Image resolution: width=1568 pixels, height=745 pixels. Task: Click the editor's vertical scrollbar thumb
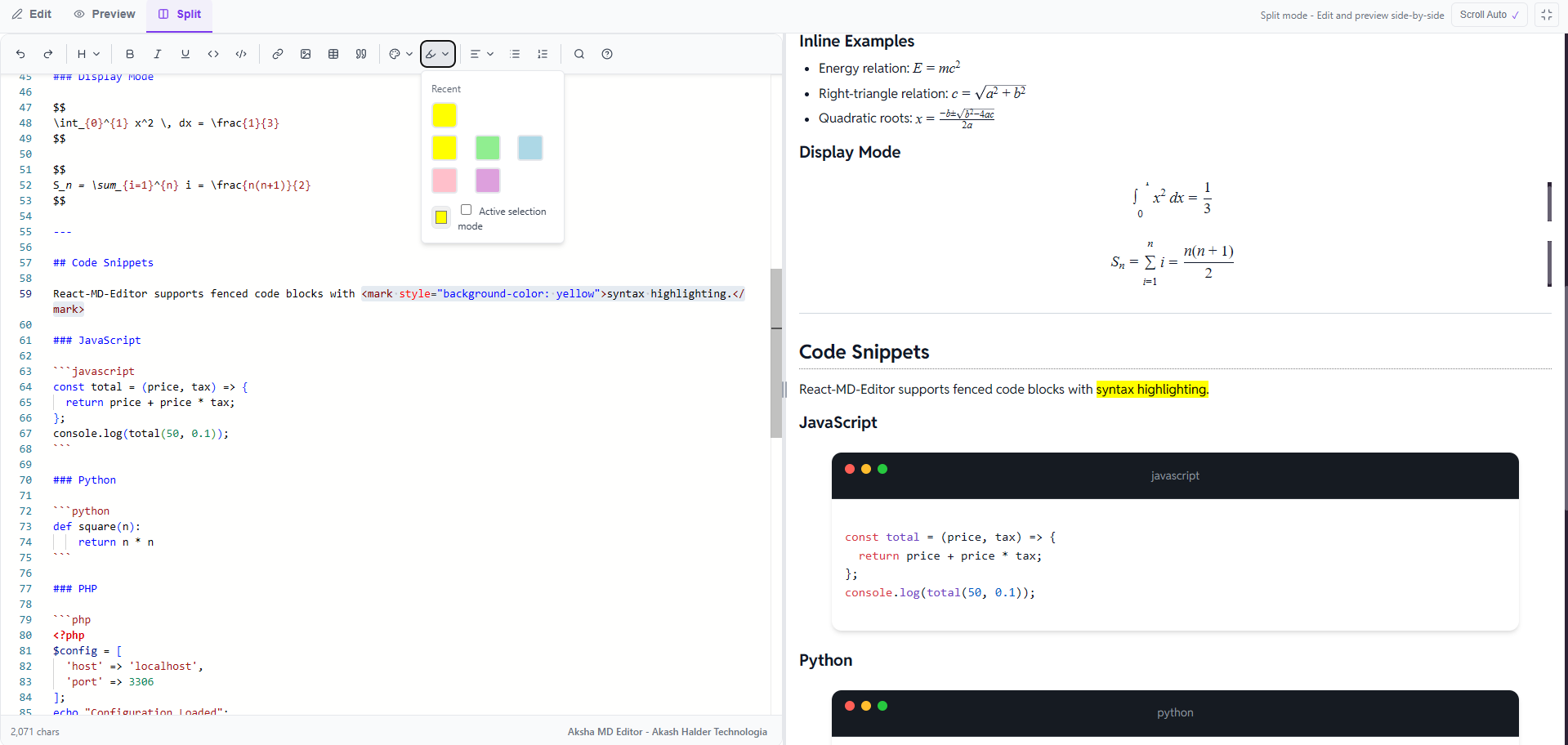coord(776,353)
